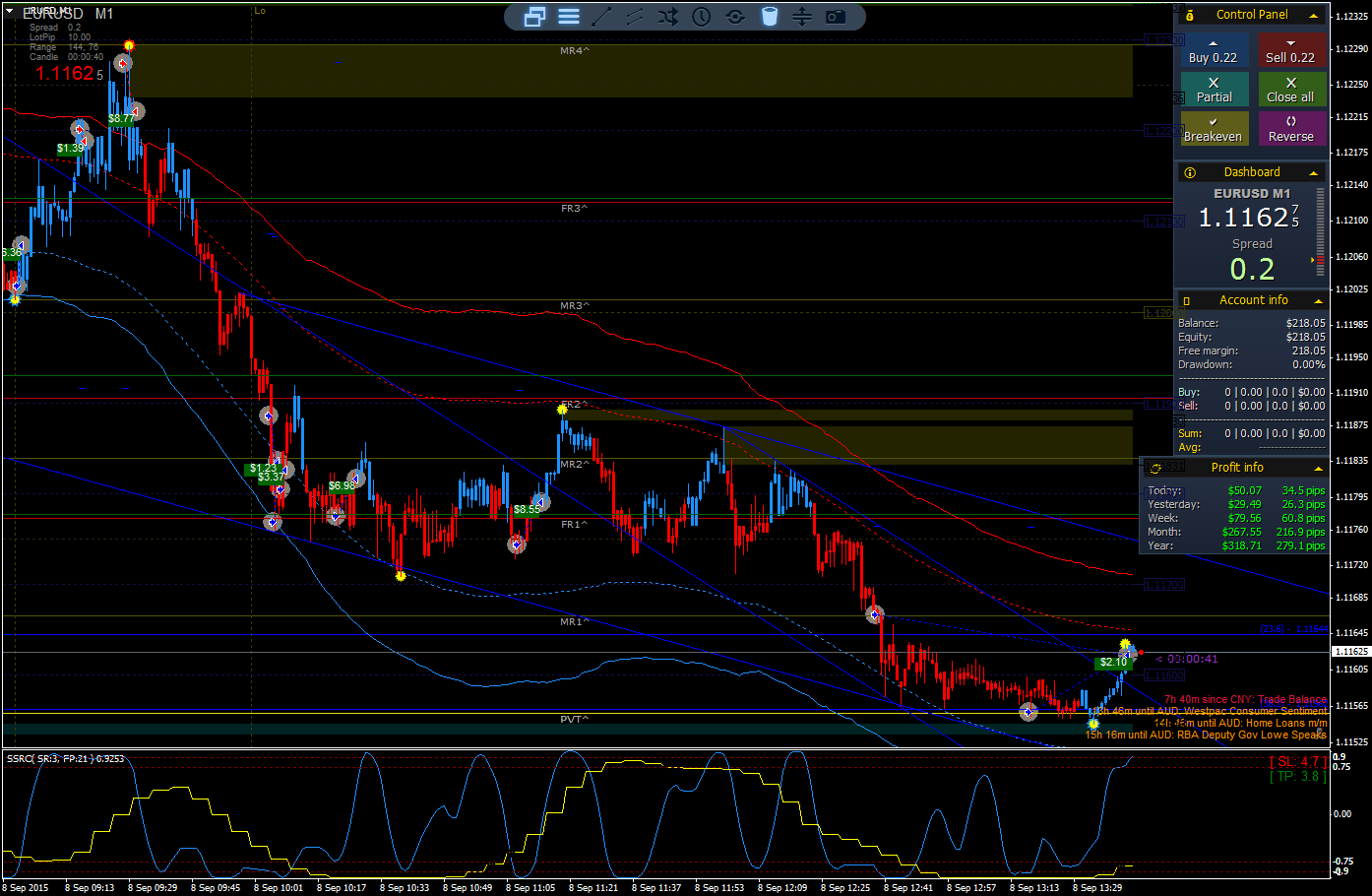Take a chart screenshot with camera icon
Screen dimensions: 1372x896
[836, 17]
